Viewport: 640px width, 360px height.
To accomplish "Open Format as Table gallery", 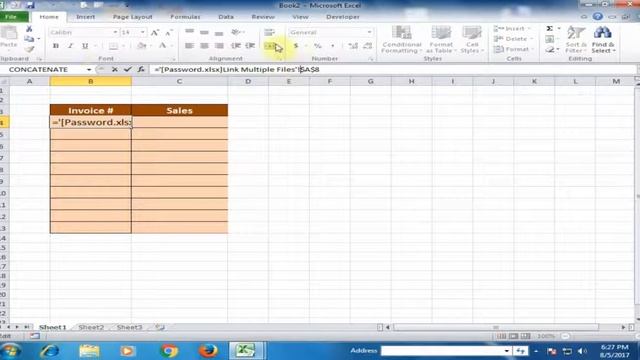I will point(441,40).
